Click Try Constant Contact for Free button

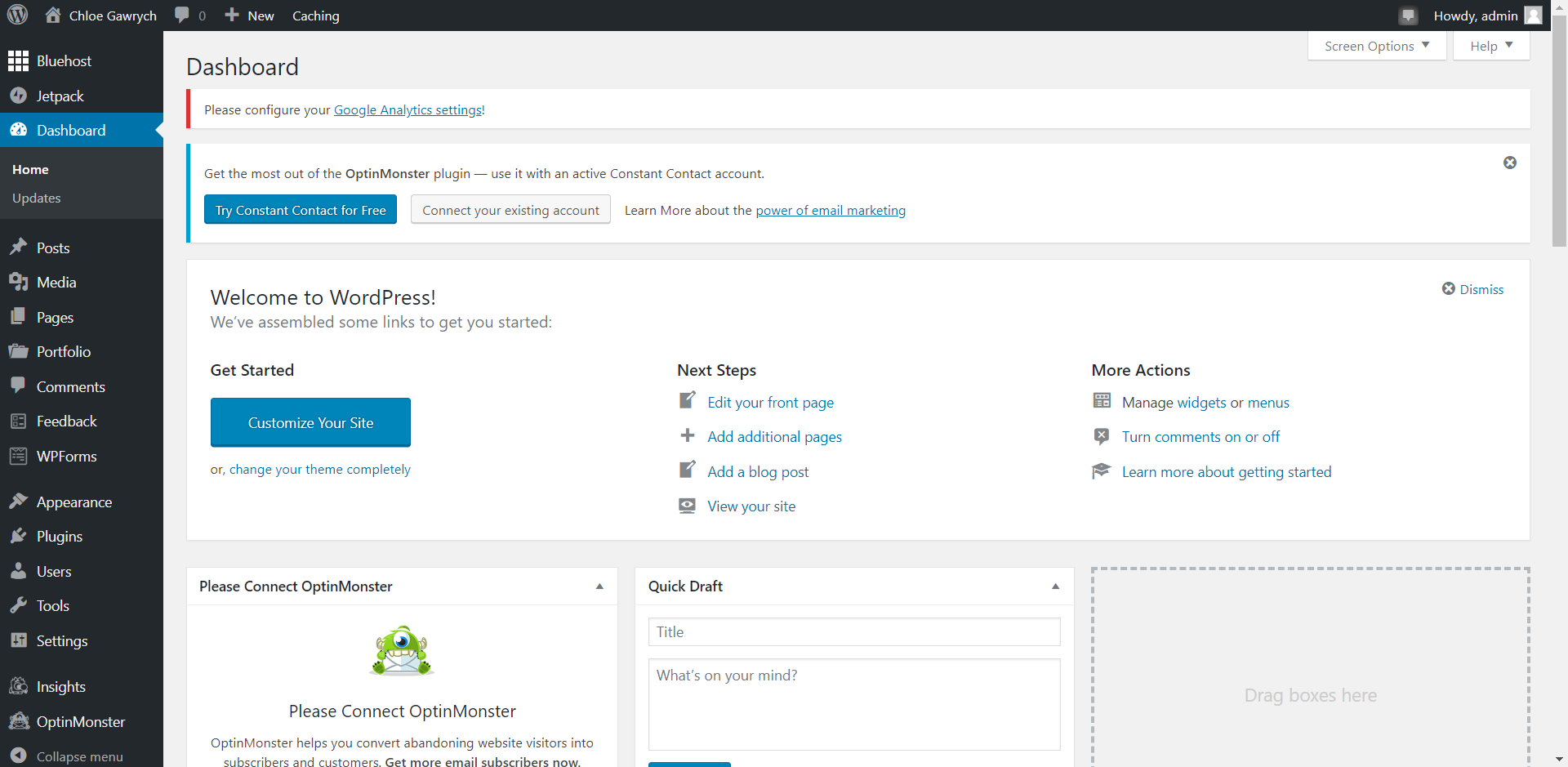[x=301, y=209]
